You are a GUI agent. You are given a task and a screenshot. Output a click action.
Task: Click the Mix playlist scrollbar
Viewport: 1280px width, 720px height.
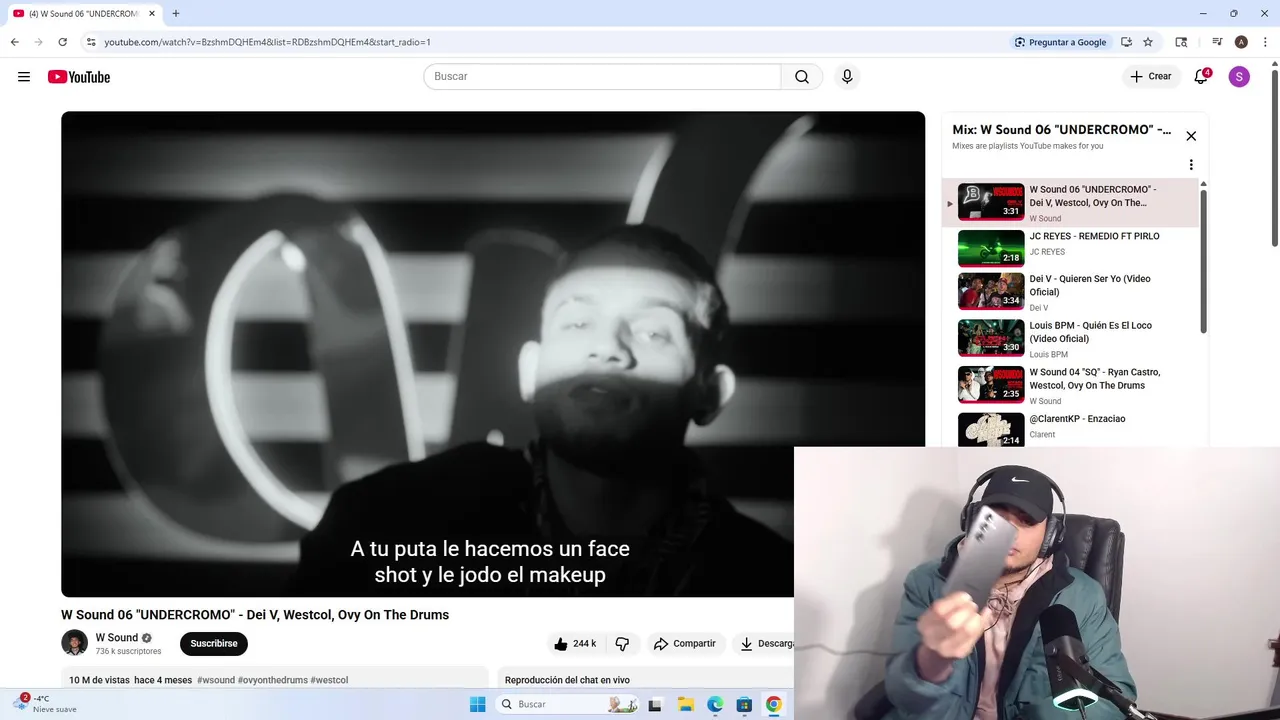pos(1203,260)
